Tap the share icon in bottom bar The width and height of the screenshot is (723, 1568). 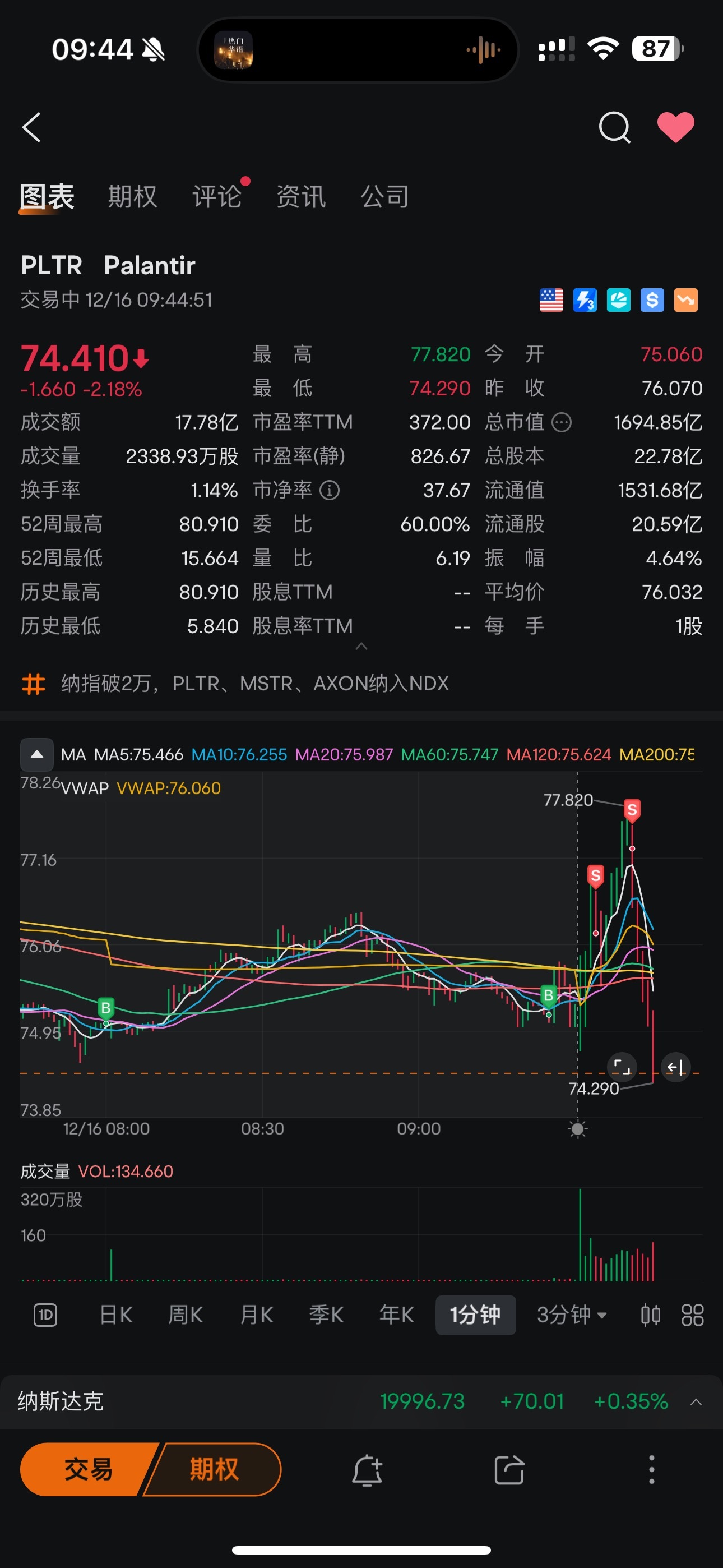tap(509, 1470)
